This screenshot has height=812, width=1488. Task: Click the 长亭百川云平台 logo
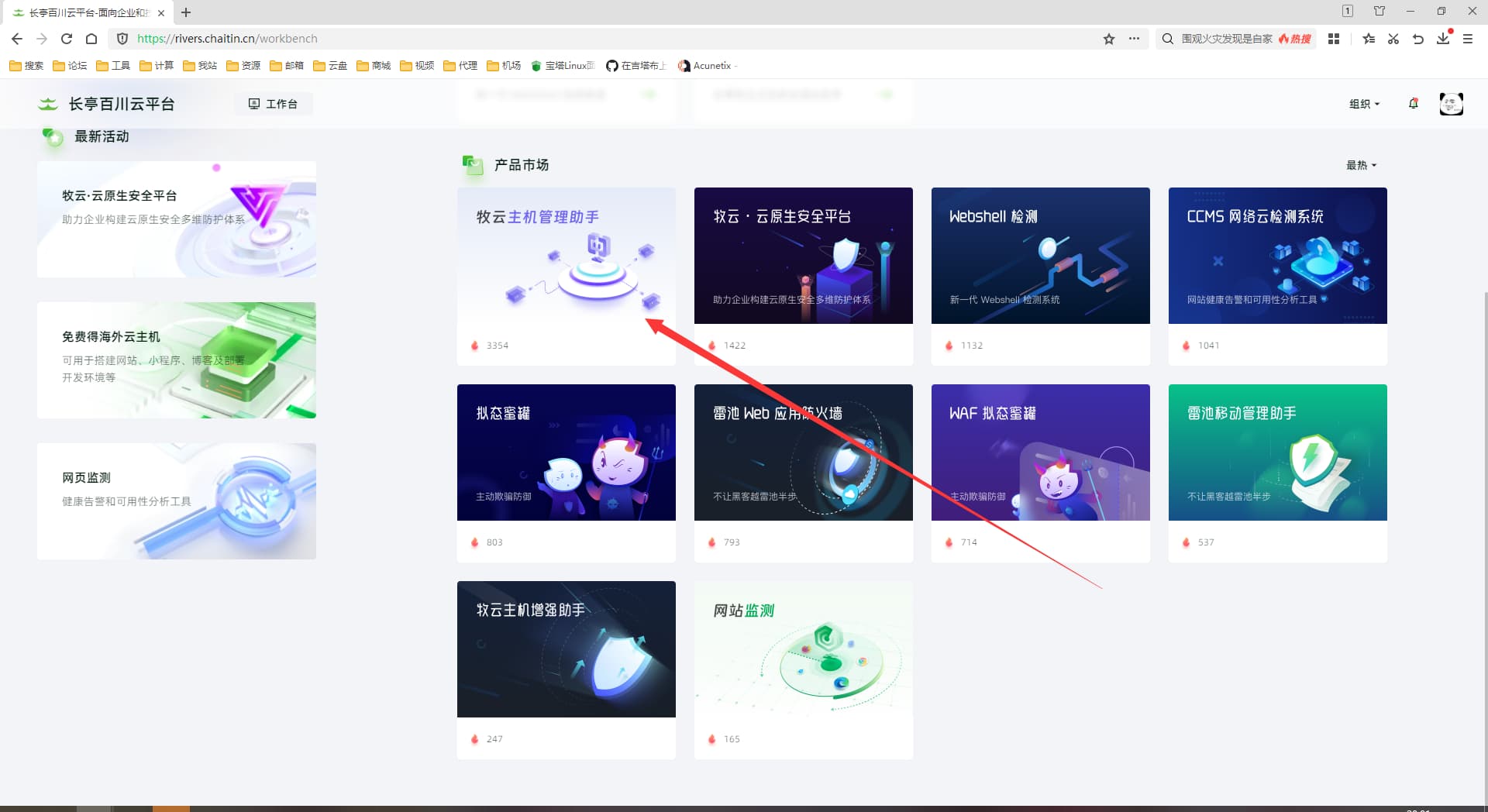pyautogui.click(x=106, y=104)
